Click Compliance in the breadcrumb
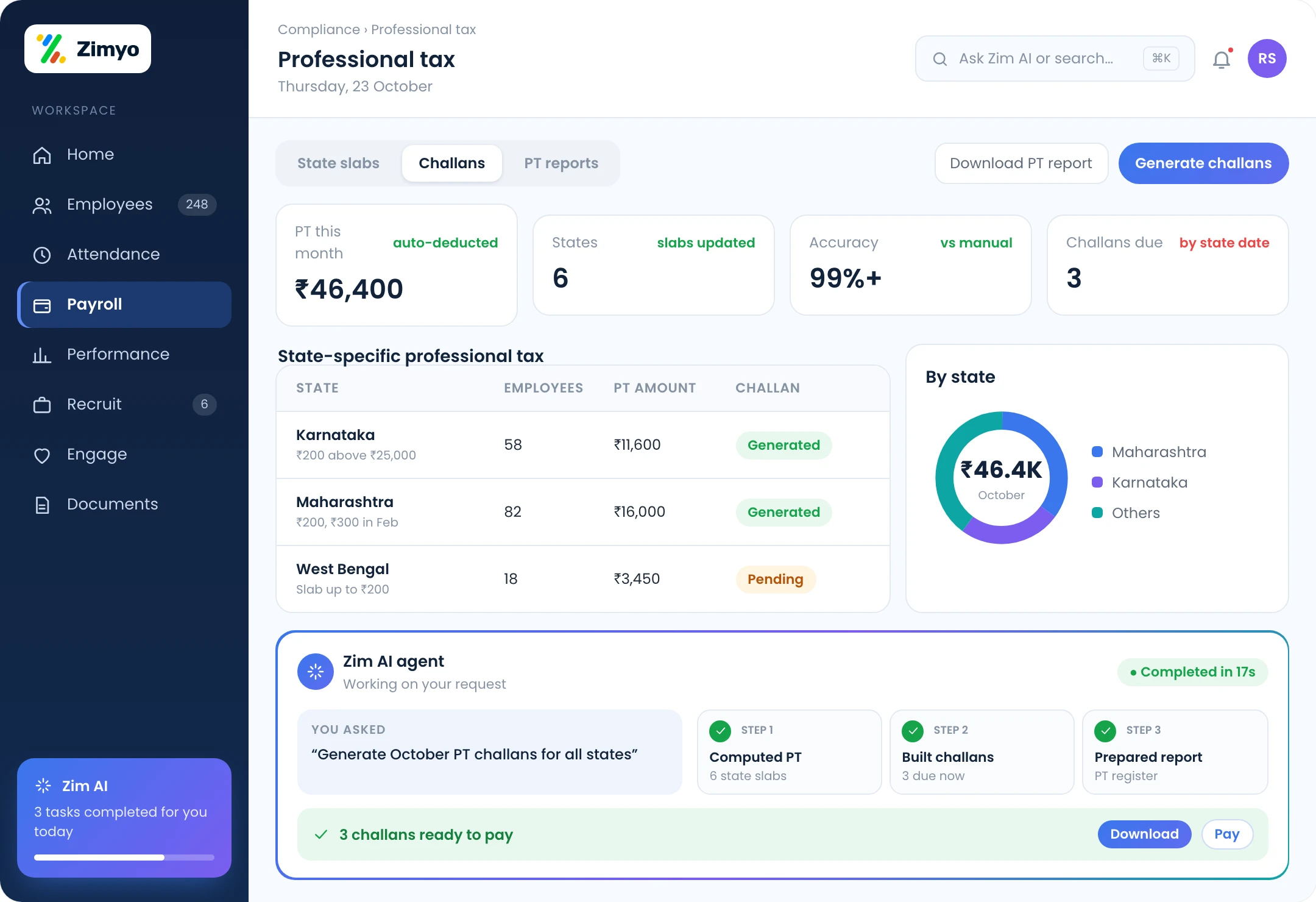The height and width of the screenshot is (902, 1316). (x=319, y=29)
